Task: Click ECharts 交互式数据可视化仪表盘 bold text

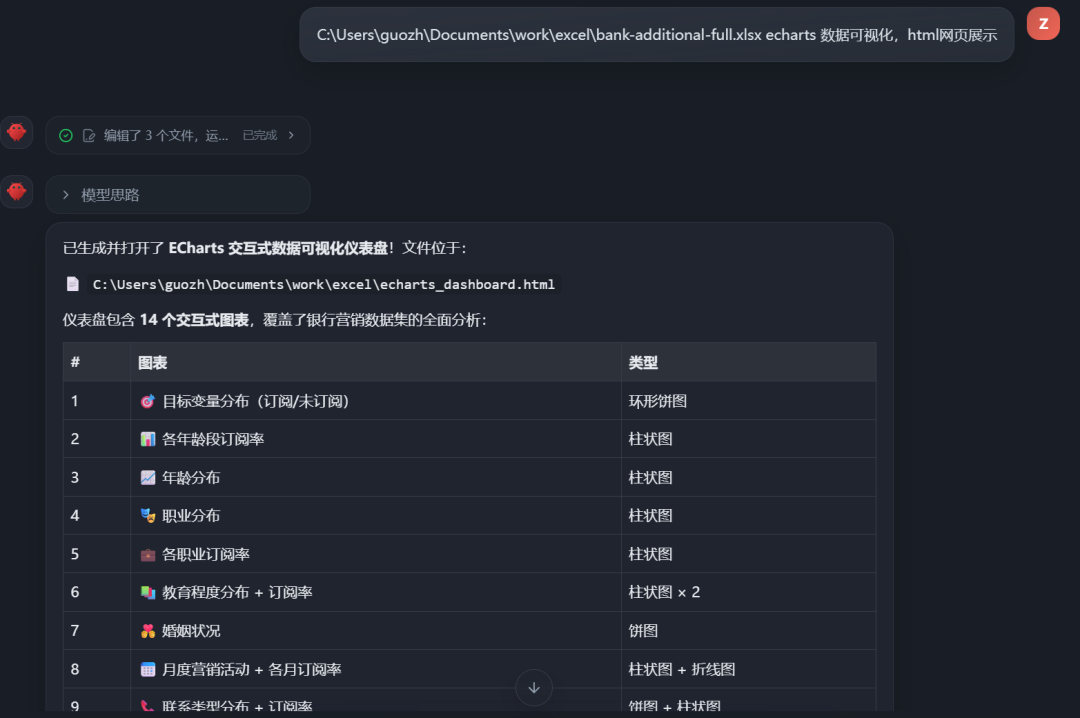Action: coord(278,248)
